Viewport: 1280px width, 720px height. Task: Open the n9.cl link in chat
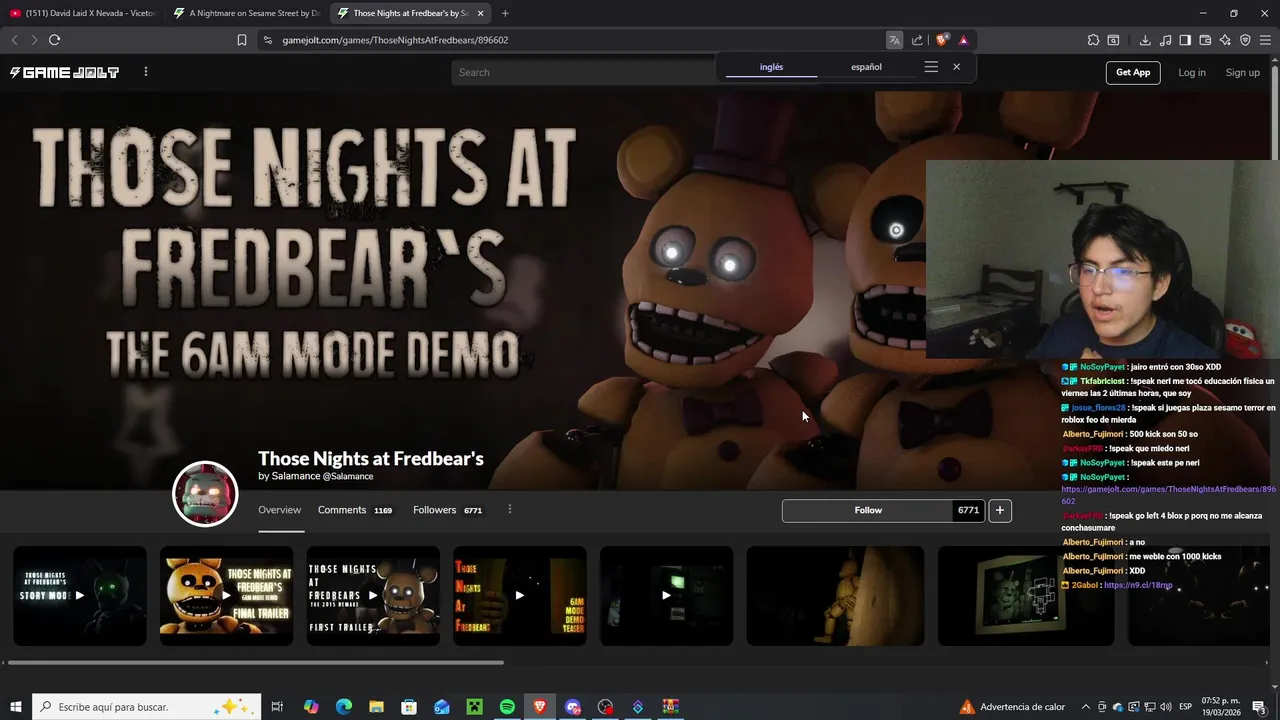tap(1138, 585)
